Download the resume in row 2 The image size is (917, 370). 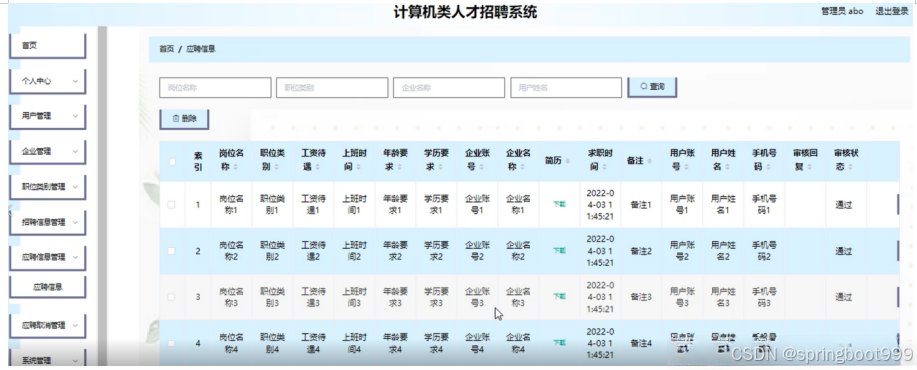pyautogui.click(x=560, y=251)
